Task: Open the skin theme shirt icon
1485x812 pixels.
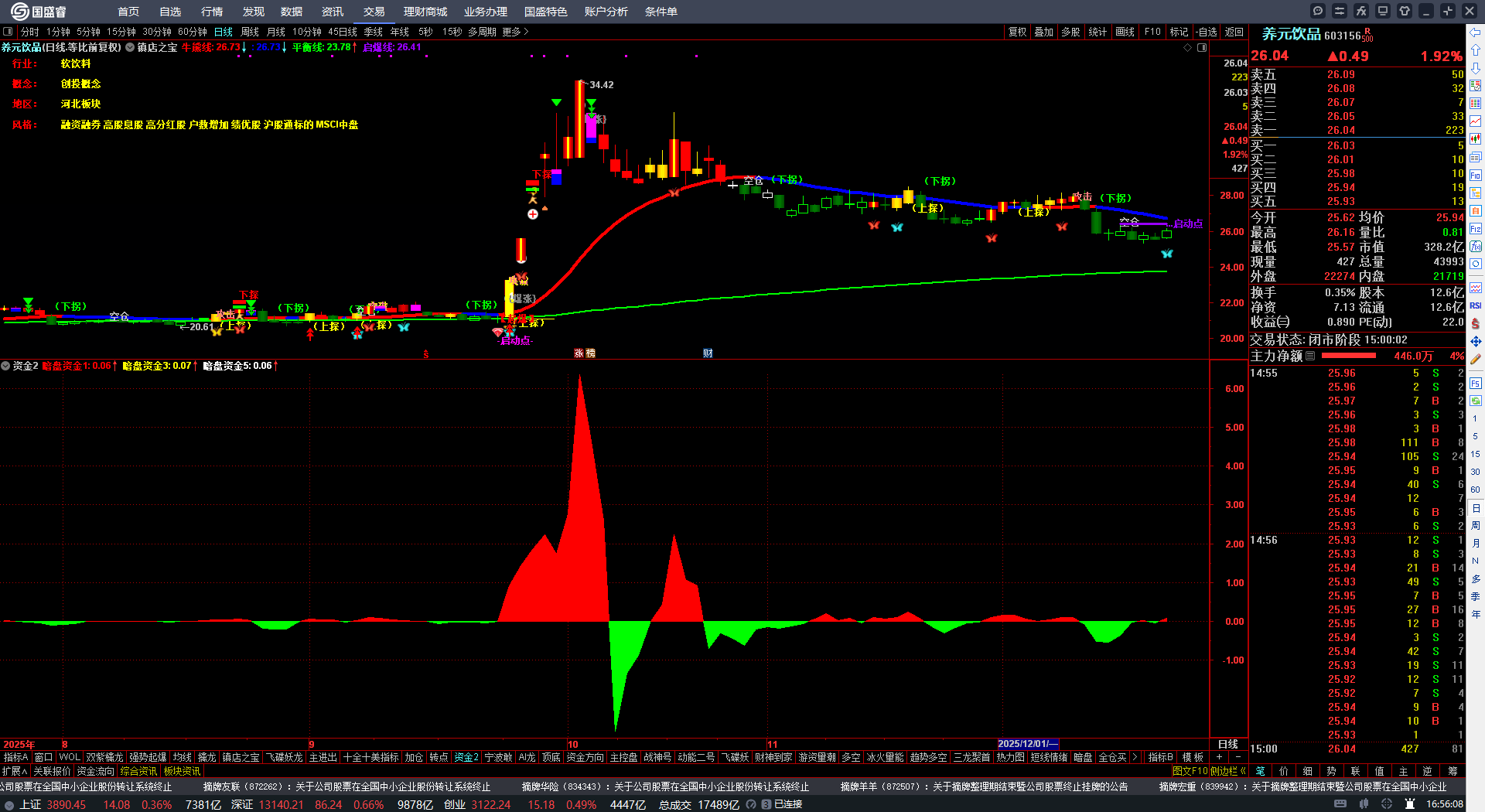Action: (1405, 11)
